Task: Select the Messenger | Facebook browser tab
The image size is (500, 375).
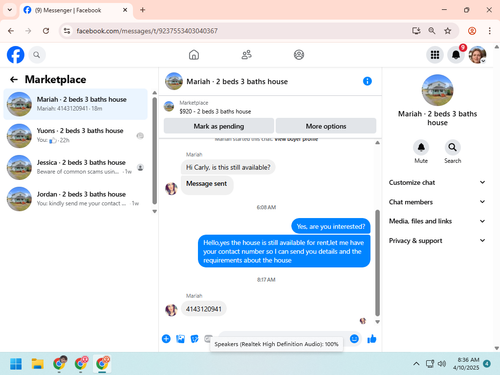Action: click(76, 10)
